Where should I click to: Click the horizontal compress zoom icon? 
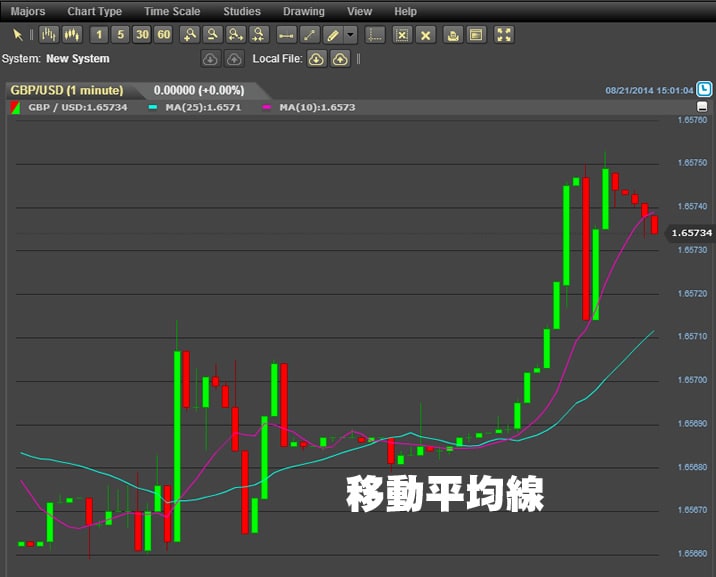pos(259,35)
